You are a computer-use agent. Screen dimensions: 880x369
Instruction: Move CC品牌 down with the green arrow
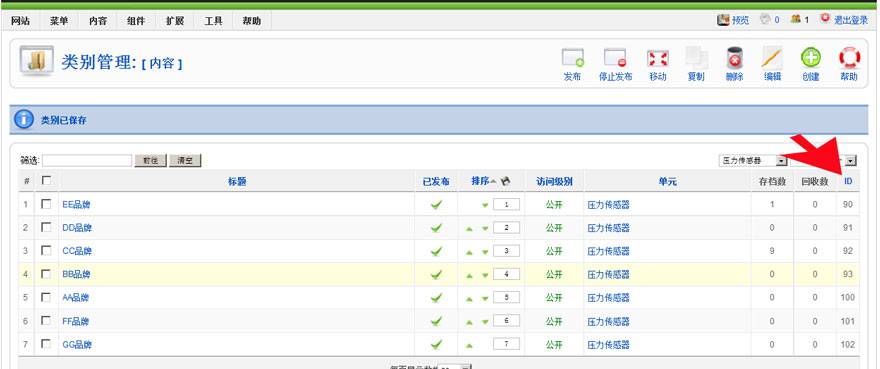tap(485, 252)
